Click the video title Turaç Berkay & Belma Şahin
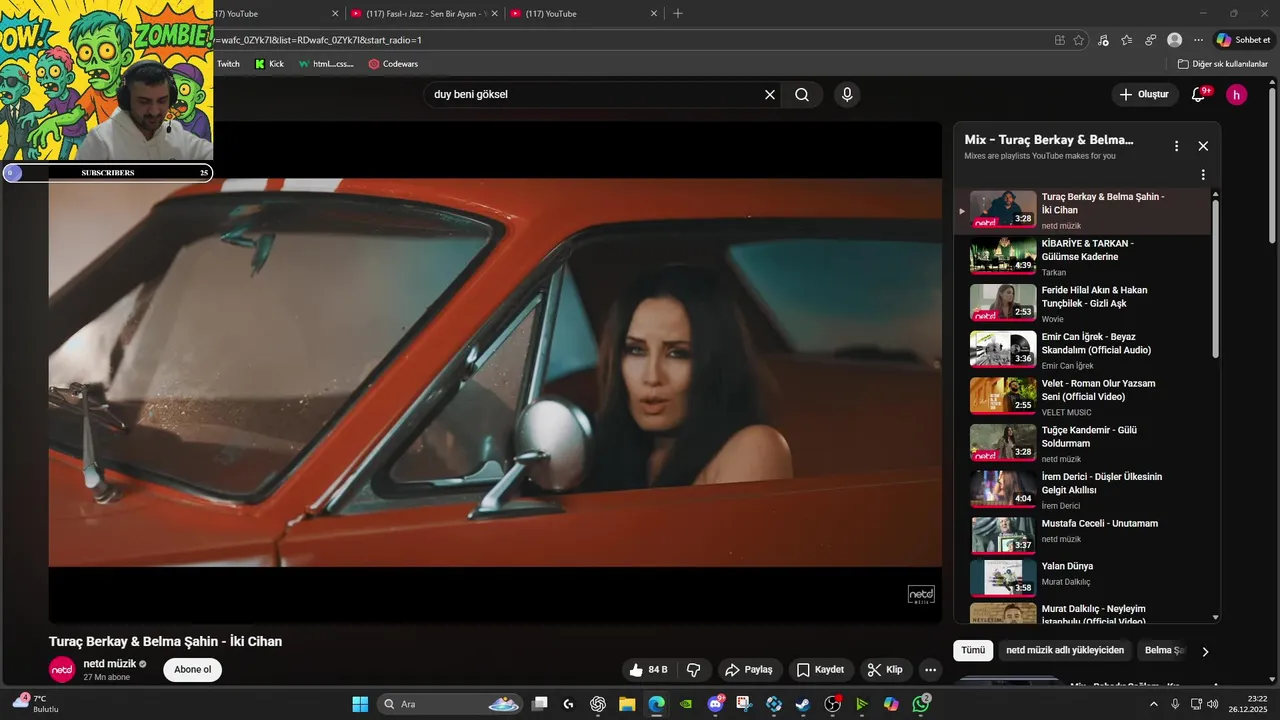Screen dimensions: 1280x720 tap(165, 641)
